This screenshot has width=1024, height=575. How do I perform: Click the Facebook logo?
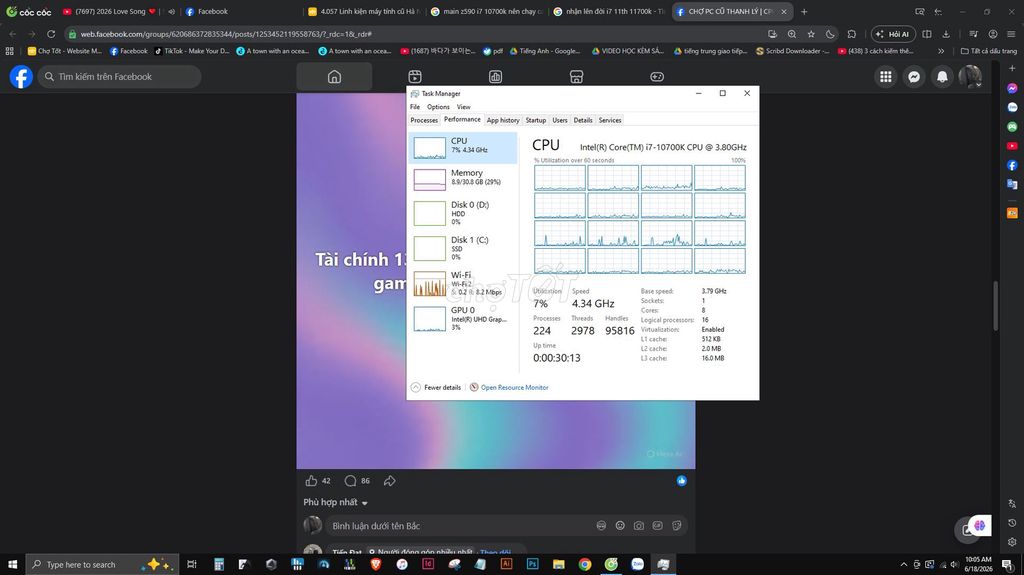21,76
